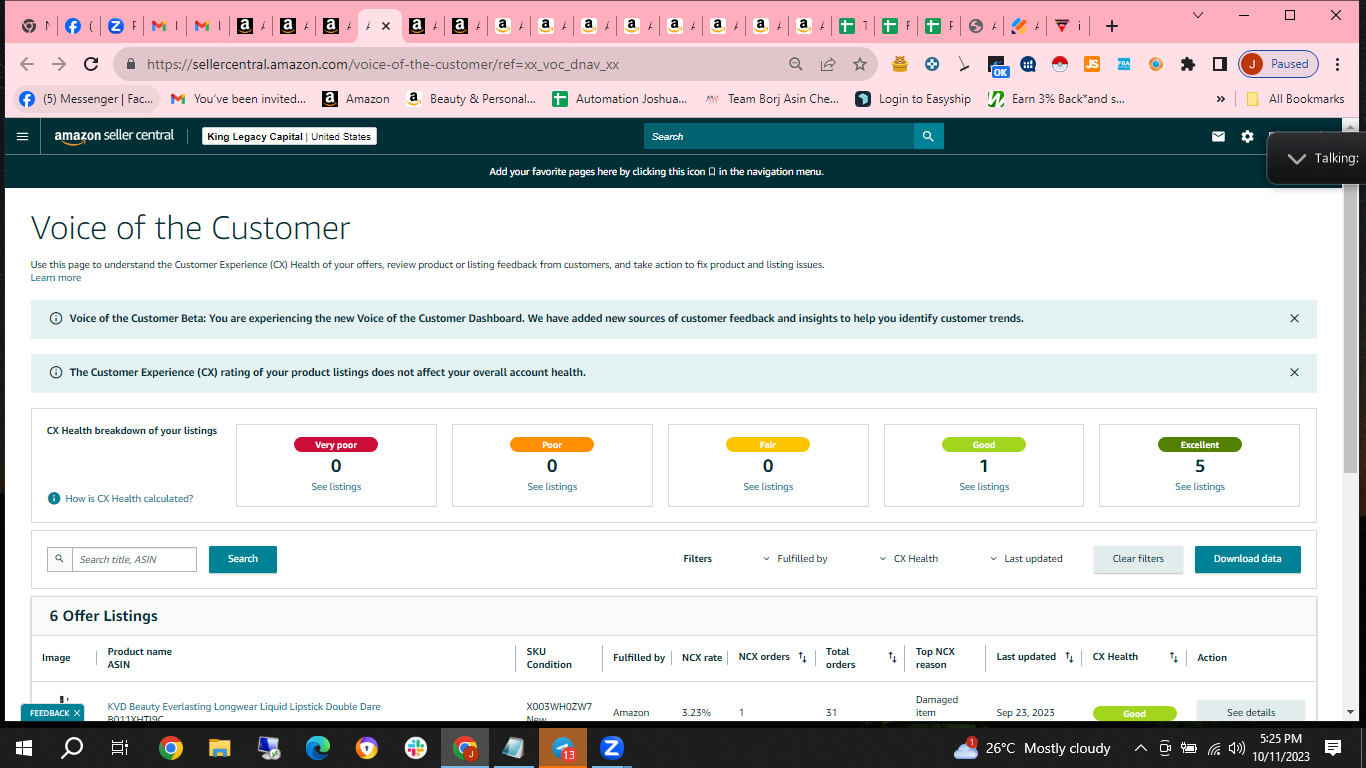Viewport: 1366px width, 768px height.
Task: Sort listings by Total orders
Action: coord(892,657)
